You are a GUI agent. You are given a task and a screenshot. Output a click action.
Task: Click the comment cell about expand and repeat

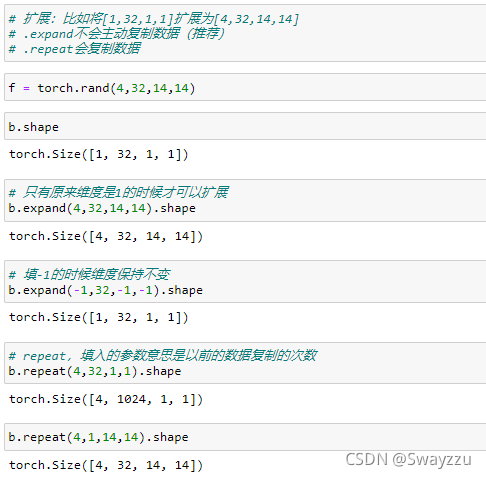coord(245,33)
